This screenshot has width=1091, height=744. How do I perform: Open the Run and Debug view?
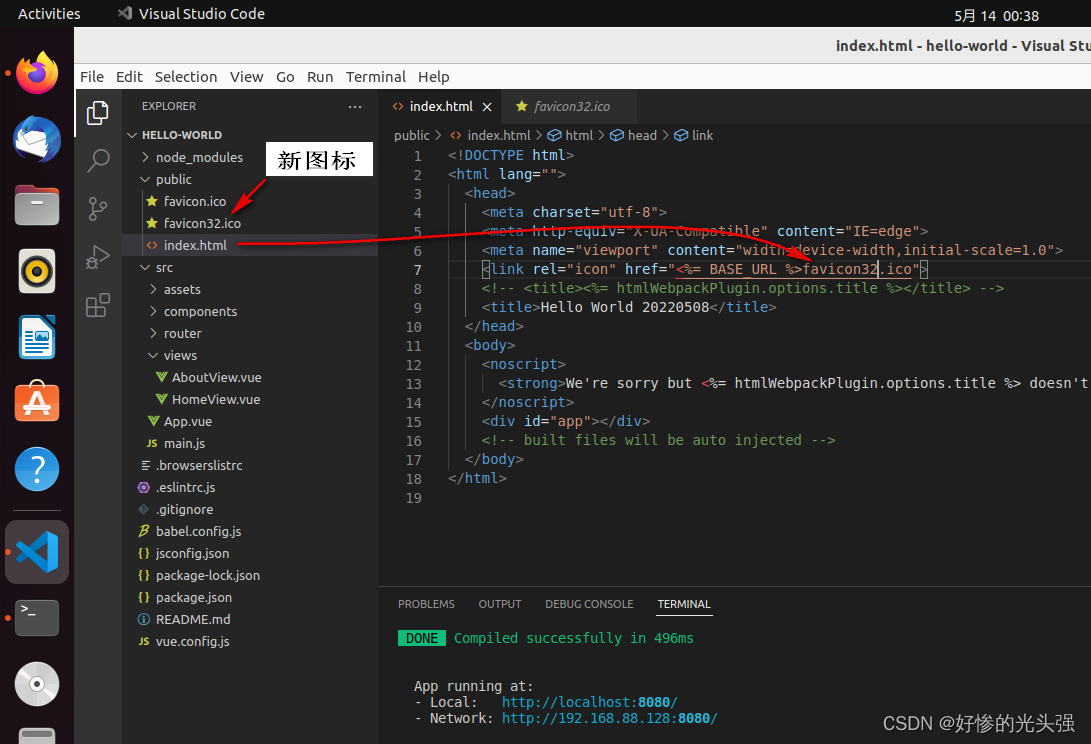tap(97, 257)
